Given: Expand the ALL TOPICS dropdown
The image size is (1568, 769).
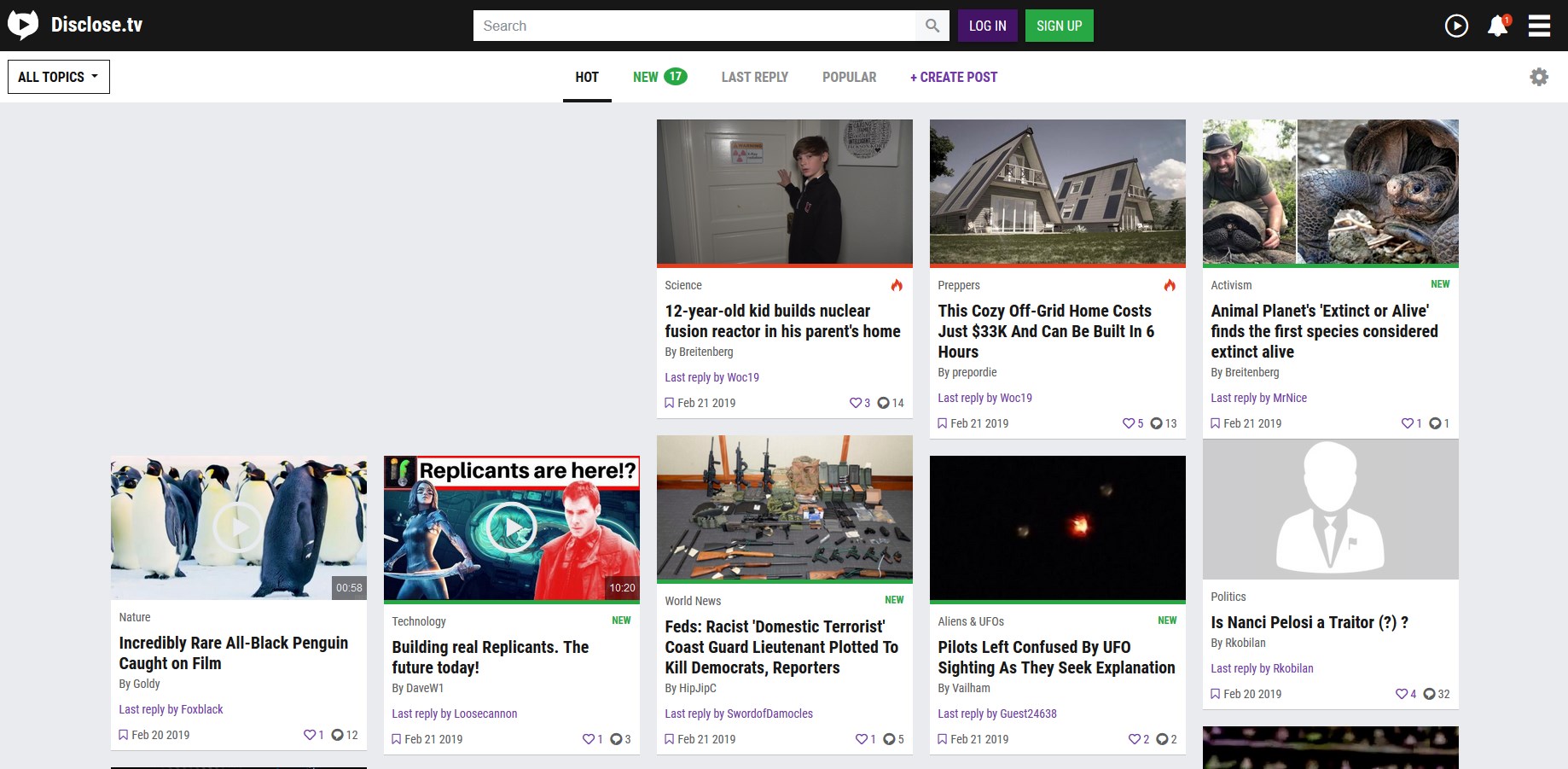Looking at the screenshot, I should 59,77.
